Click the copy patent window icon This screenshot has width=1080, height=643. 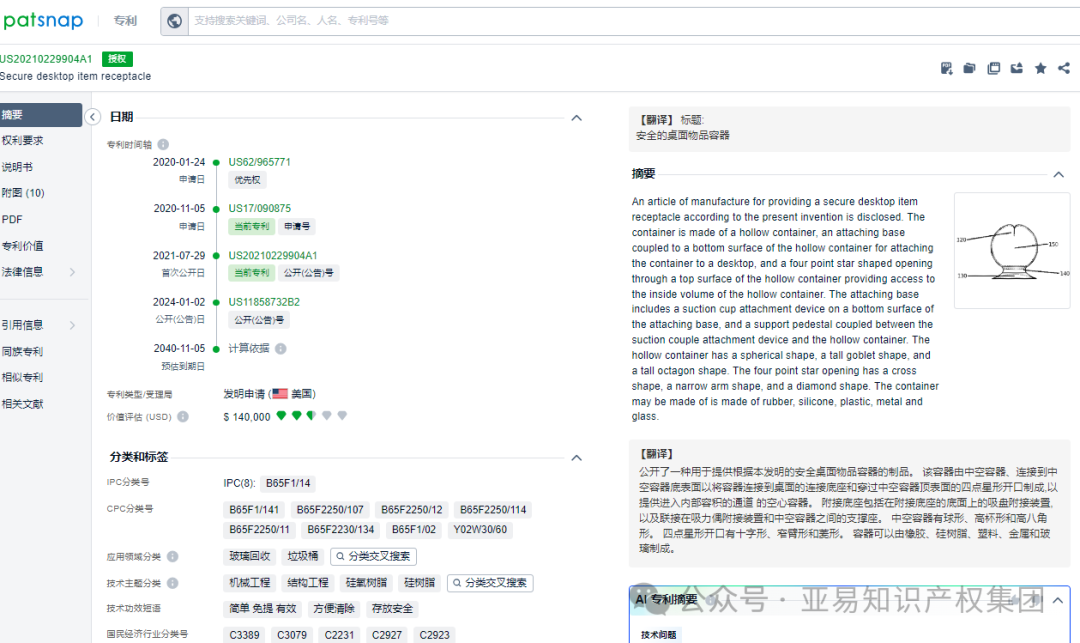[993, 68]
